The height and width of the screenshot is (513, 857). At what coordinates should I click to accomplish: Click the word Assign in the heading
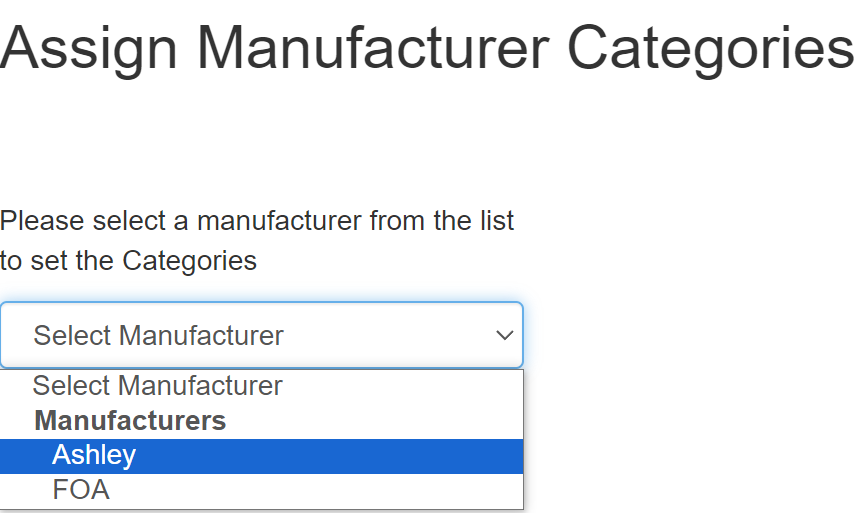coord(89,50)
